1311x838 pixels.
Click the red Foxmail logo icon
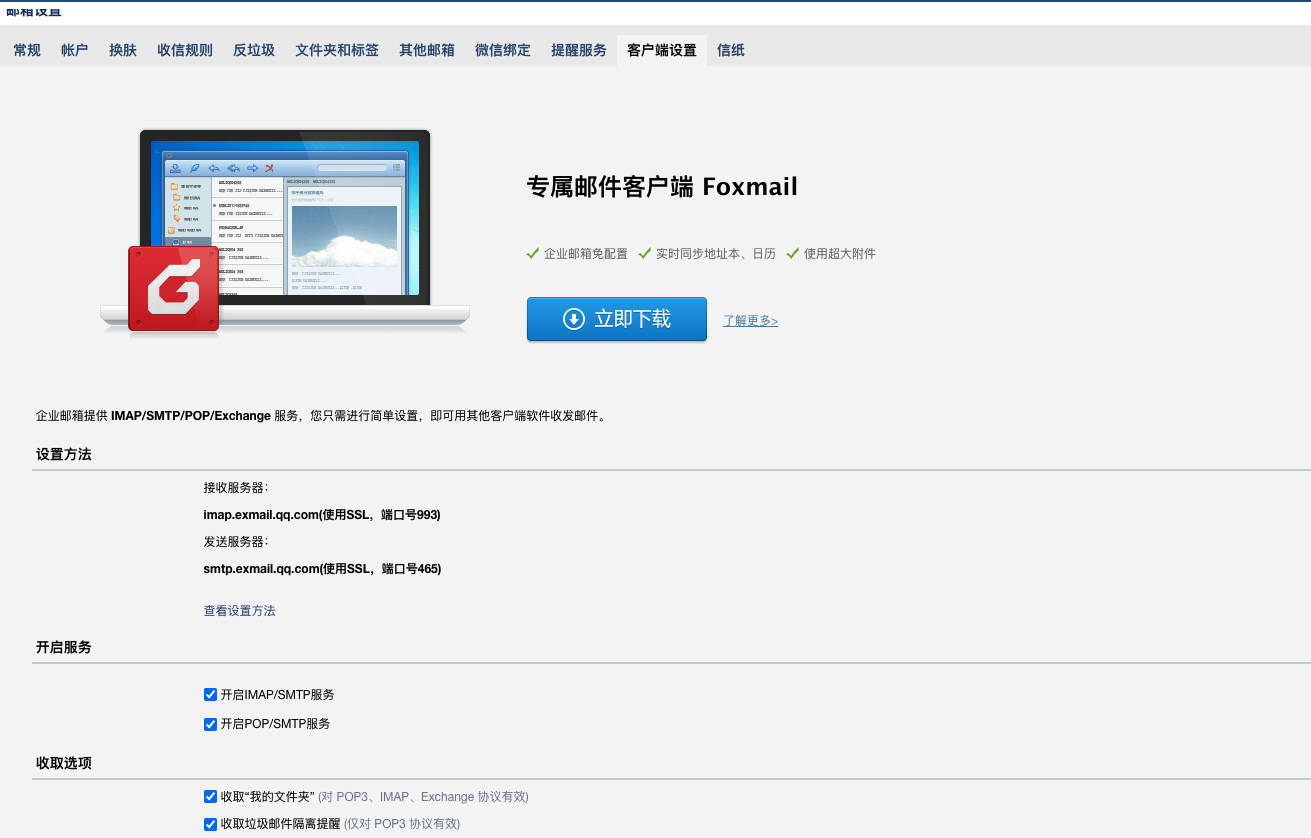[x=174, y=289]
